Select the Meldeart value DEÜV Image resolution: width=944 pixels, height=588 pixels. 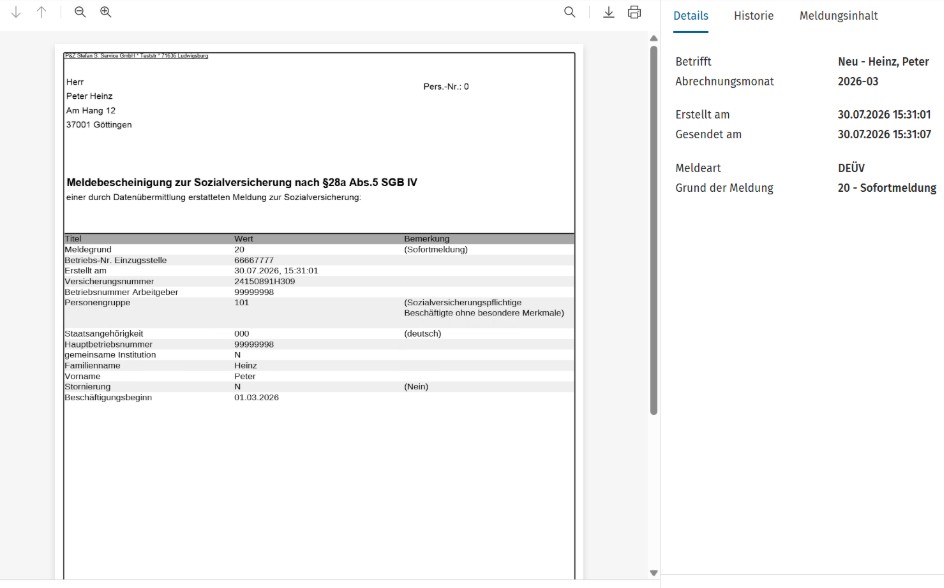[851, 168]
